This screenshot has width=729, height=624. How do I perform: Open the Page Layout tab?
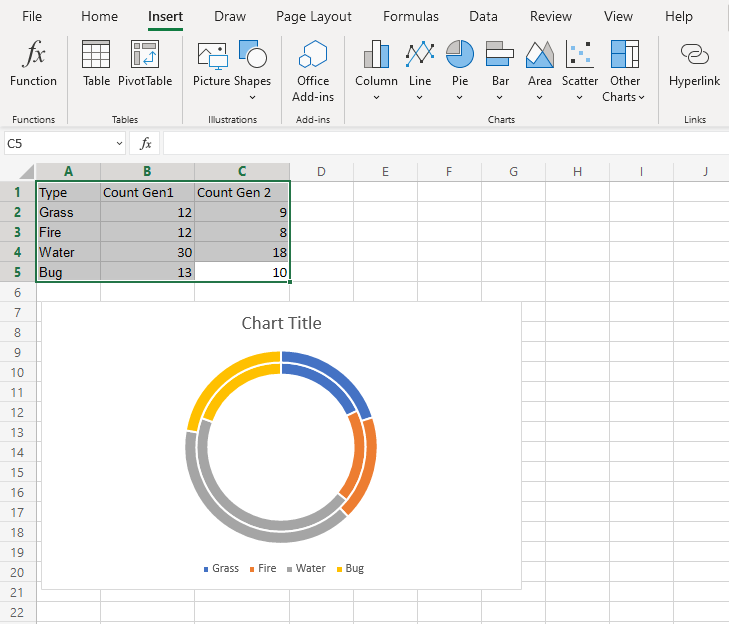[314, 17]
